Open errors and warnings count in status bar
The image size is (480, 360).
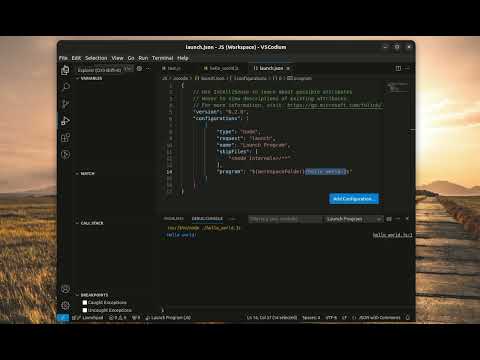click(118, 318)
